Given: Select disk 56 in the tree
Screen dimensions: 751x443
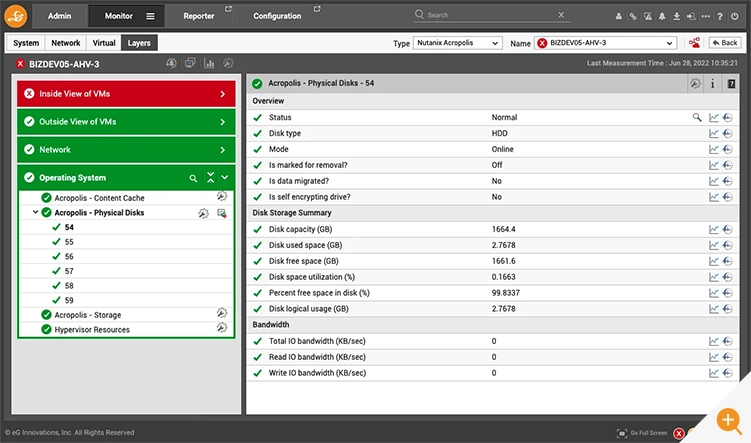Looking at the screenshot, I should pyautogui.click(x=69, y=257).
